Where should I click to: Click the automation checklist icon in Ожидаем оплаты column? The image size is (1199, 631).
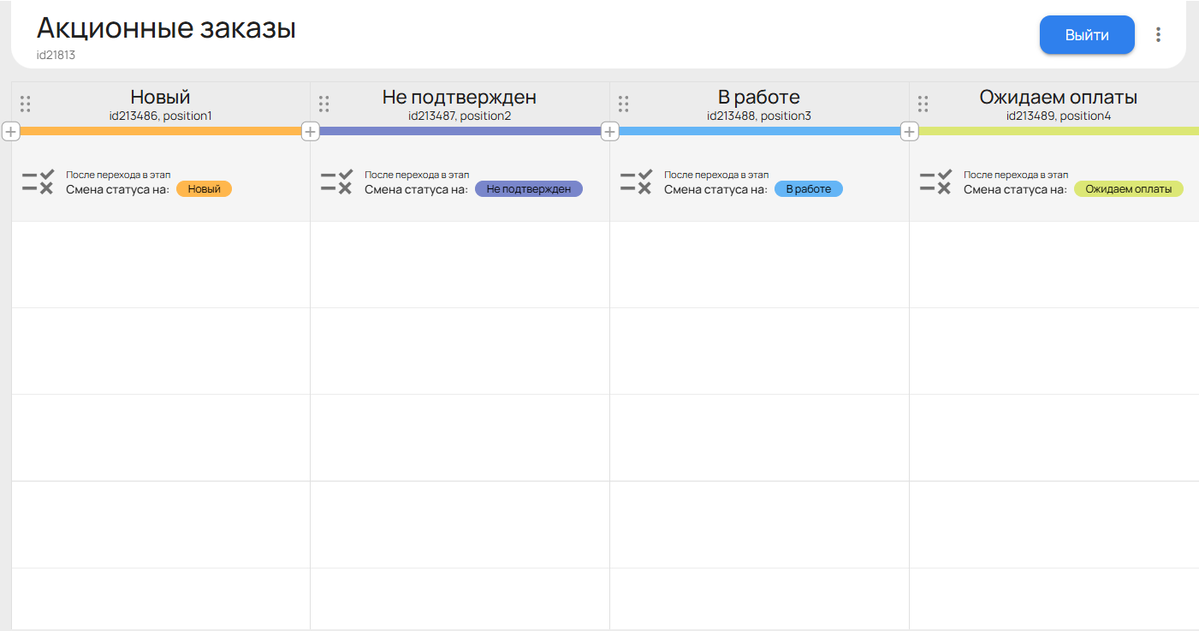tap(936, 182)
